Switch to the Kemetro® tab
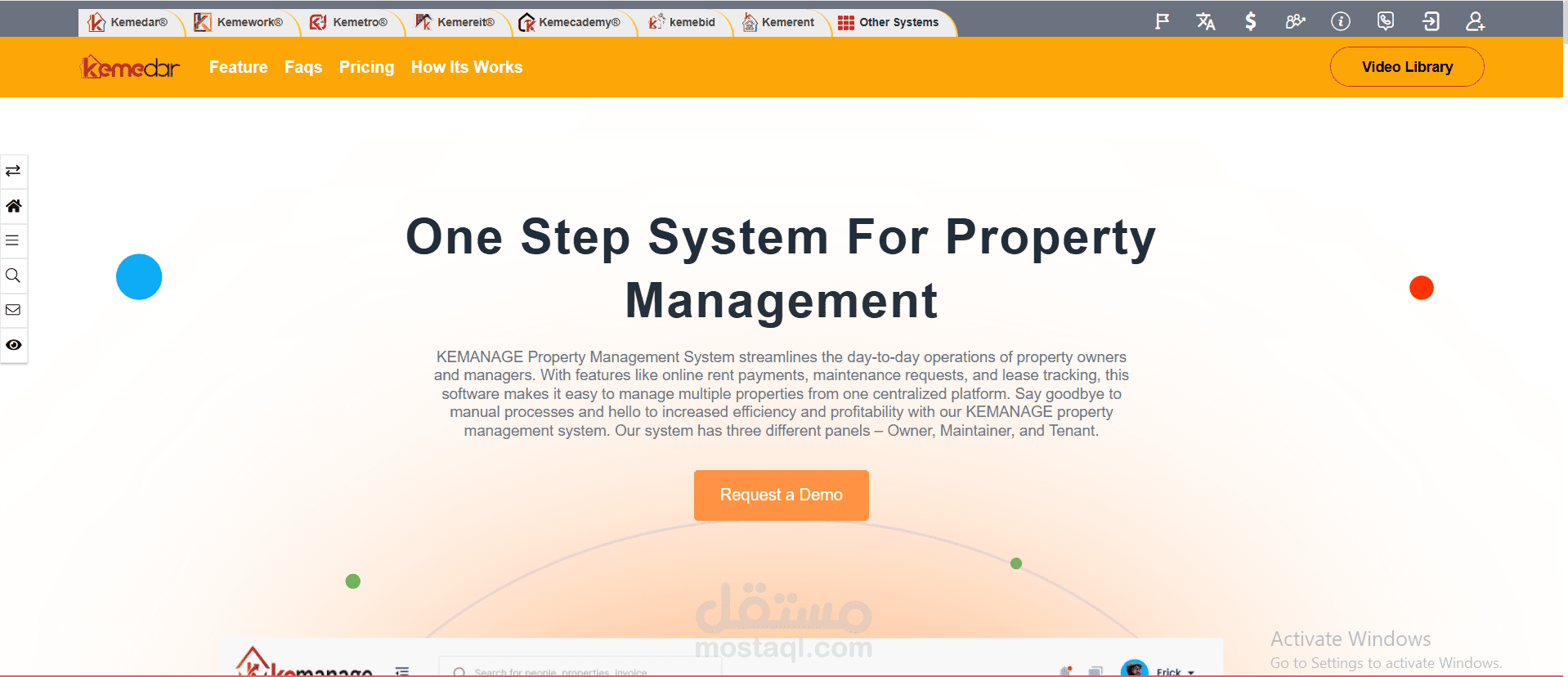 [x=349, y=22]
